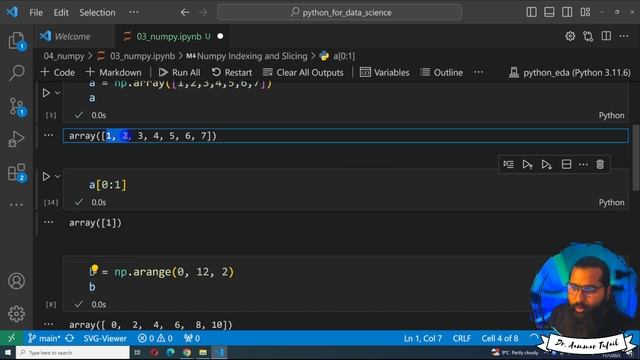Delete the a[0:1] cell

click(x=600, y=164)
